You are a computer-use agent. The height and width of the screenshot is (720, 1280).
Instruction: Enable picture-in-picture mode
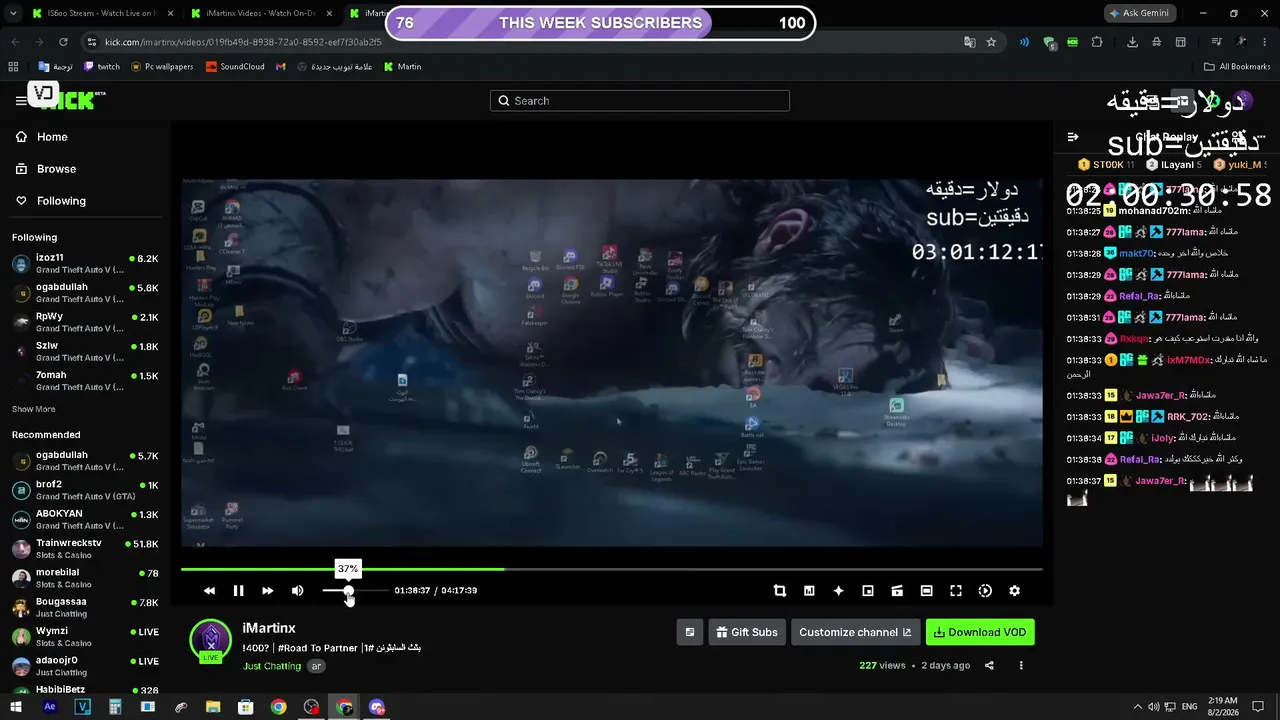pyautogui.click(x=868, y=591)
